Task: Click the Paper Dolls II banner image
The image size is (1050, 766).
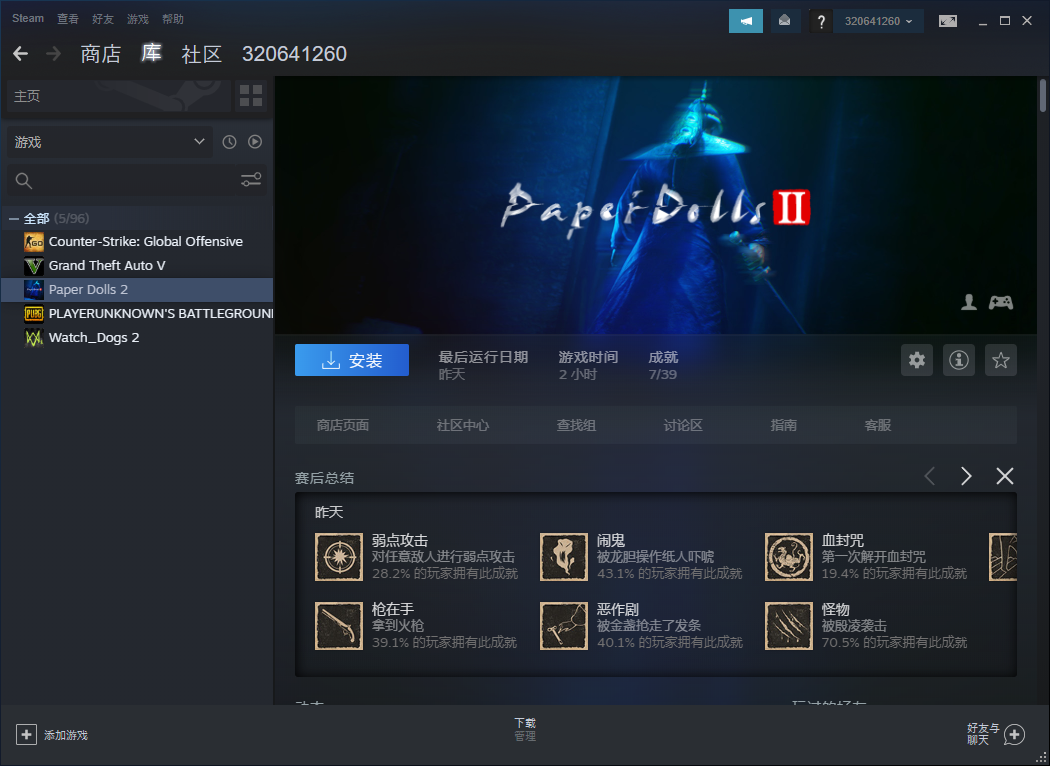Action: [x=656, y=205]
